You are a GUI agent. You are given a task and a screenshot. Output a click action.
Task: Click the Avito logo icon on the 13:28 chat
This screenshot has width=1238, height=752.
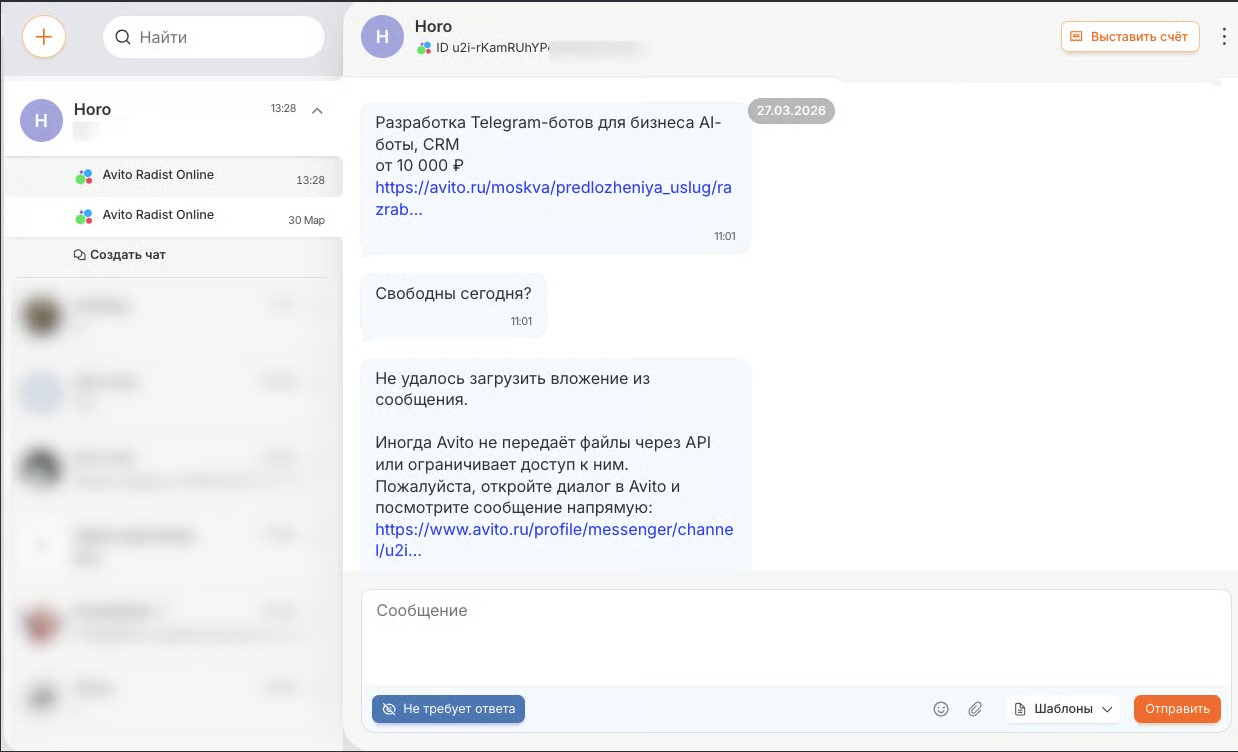pos(84,176)
